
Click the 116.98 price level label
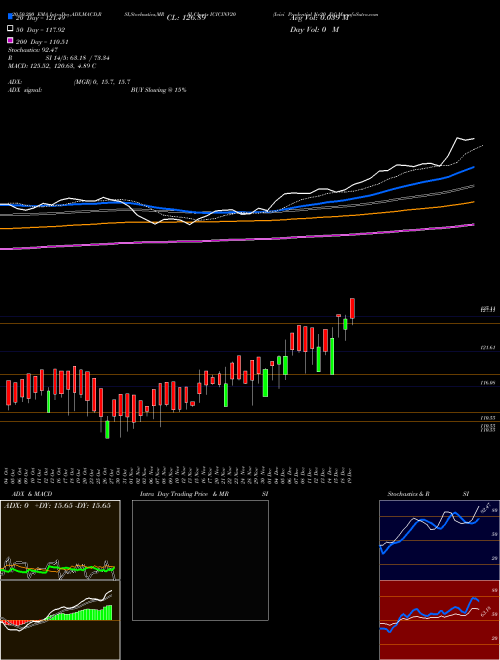[488, 383]
